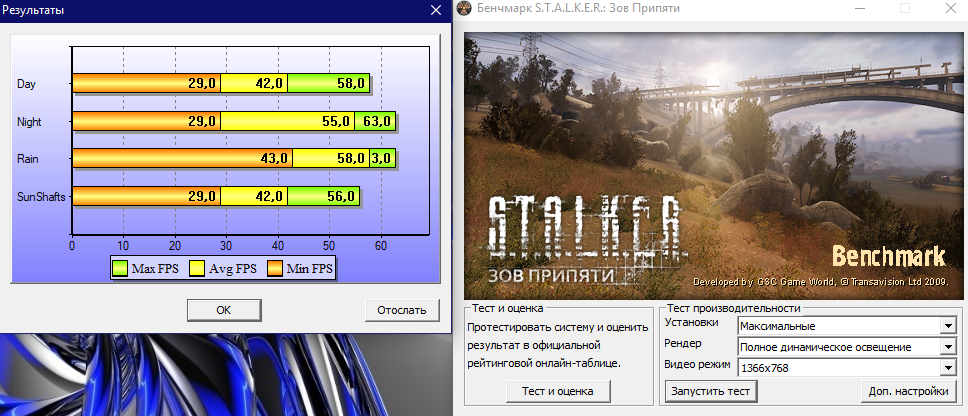Click the Night avg FPS value 55,0
This screenshot has height=416, width=968.
coord(336,122)
